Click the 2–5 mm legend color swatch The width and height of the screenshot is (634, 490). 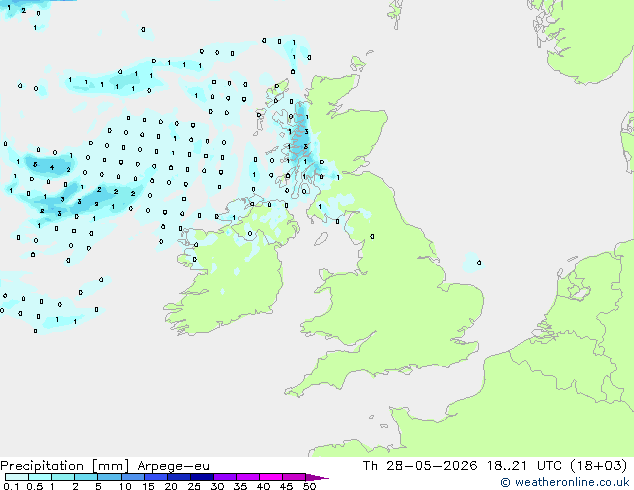[86, 477]
